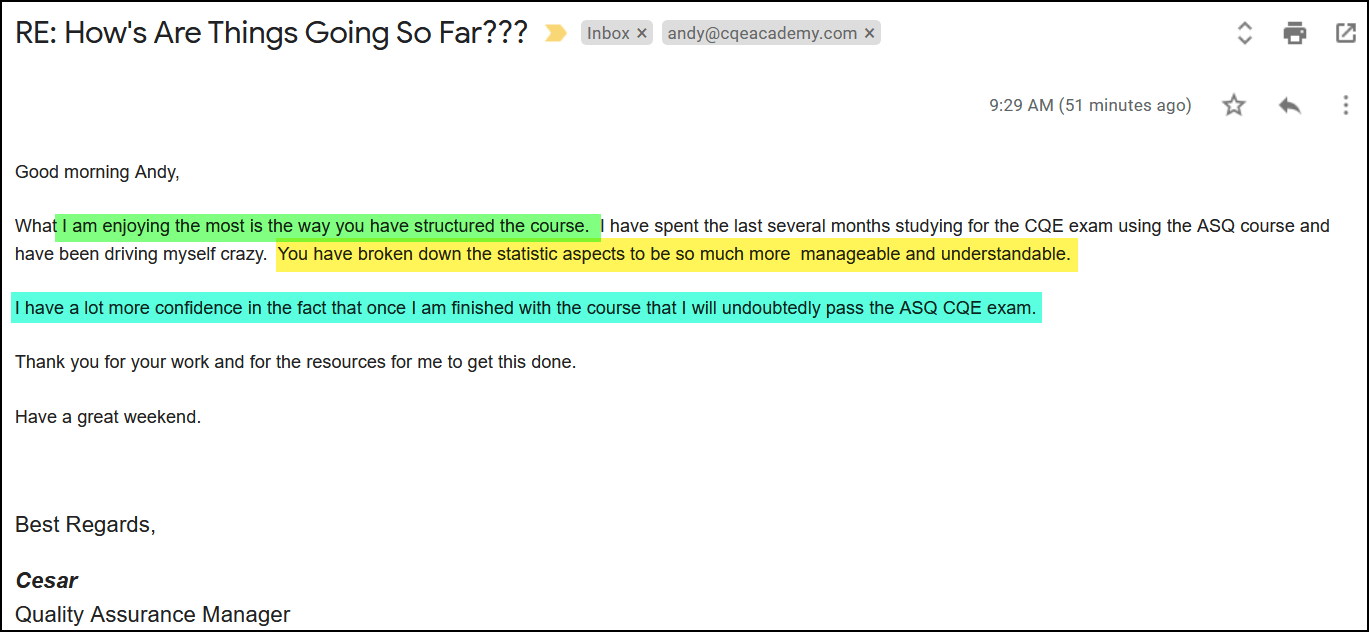Click the sender name Cesar in signature
Viewport: 1369px width, 632px height.
(47, 581)
